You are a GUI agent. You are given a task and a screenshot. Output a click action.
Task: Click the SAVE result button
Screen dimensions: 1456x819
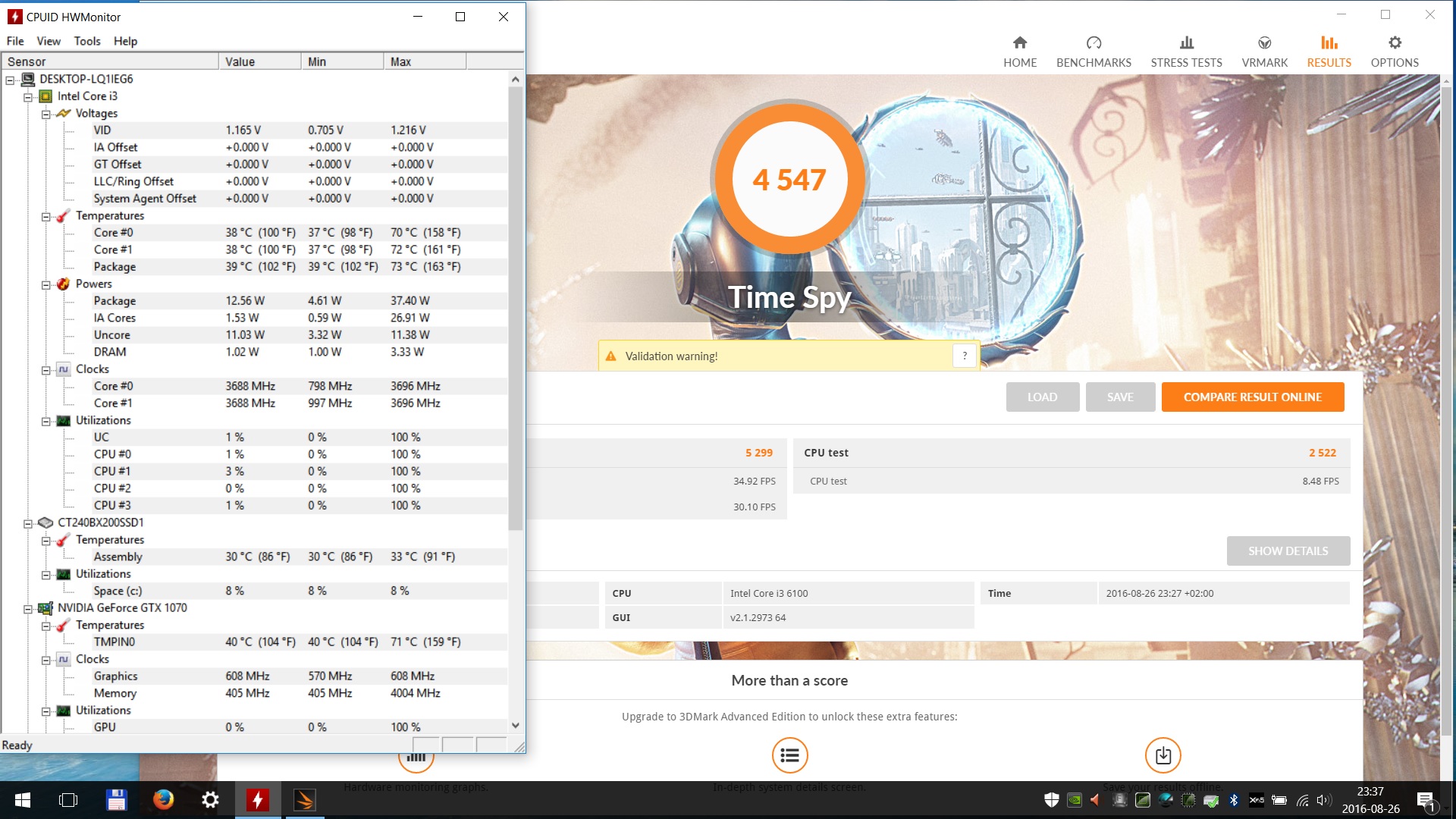pos(1120,397)
